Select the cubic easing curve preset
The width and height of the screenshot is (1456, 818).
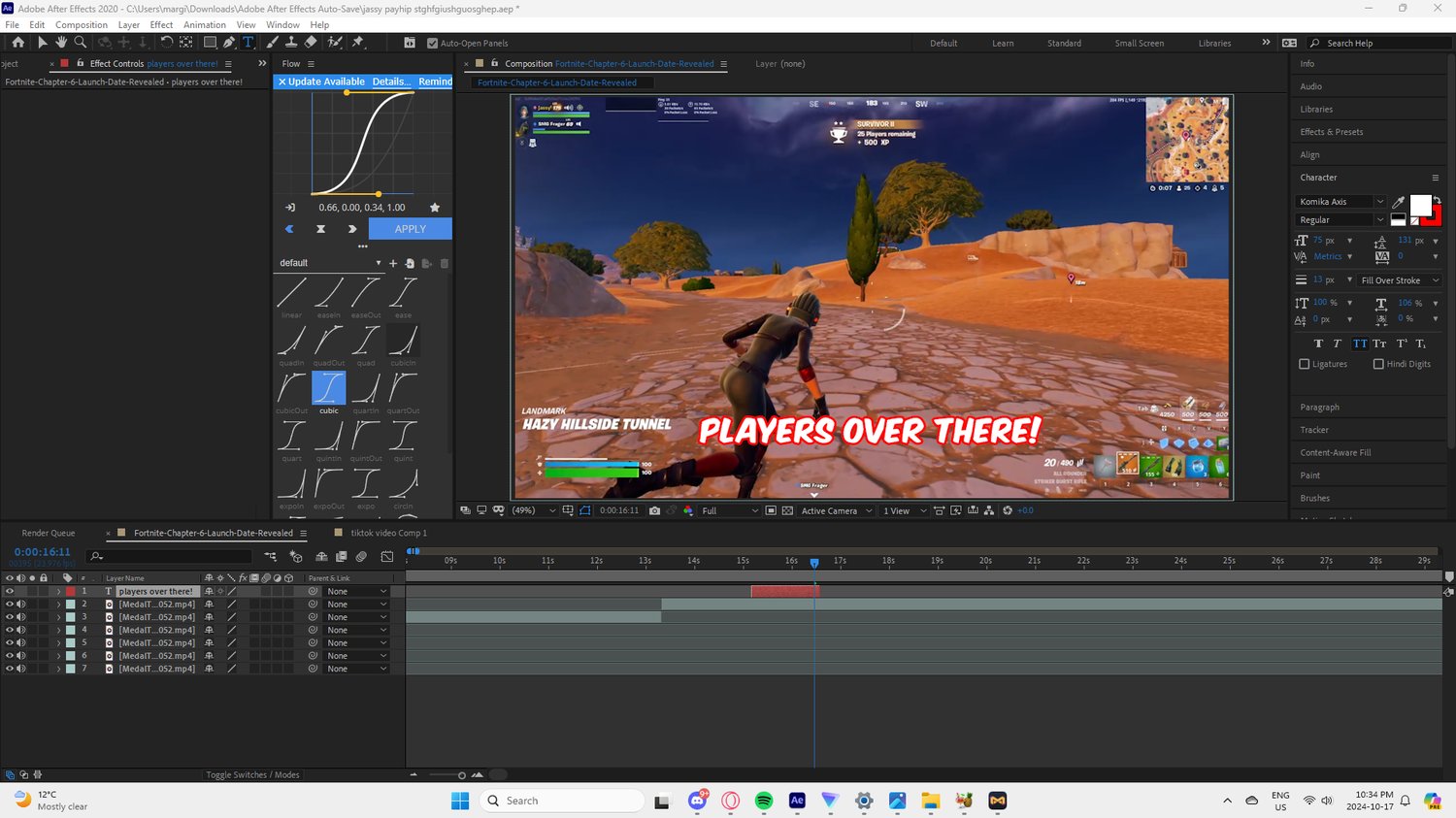pos(329,388)
